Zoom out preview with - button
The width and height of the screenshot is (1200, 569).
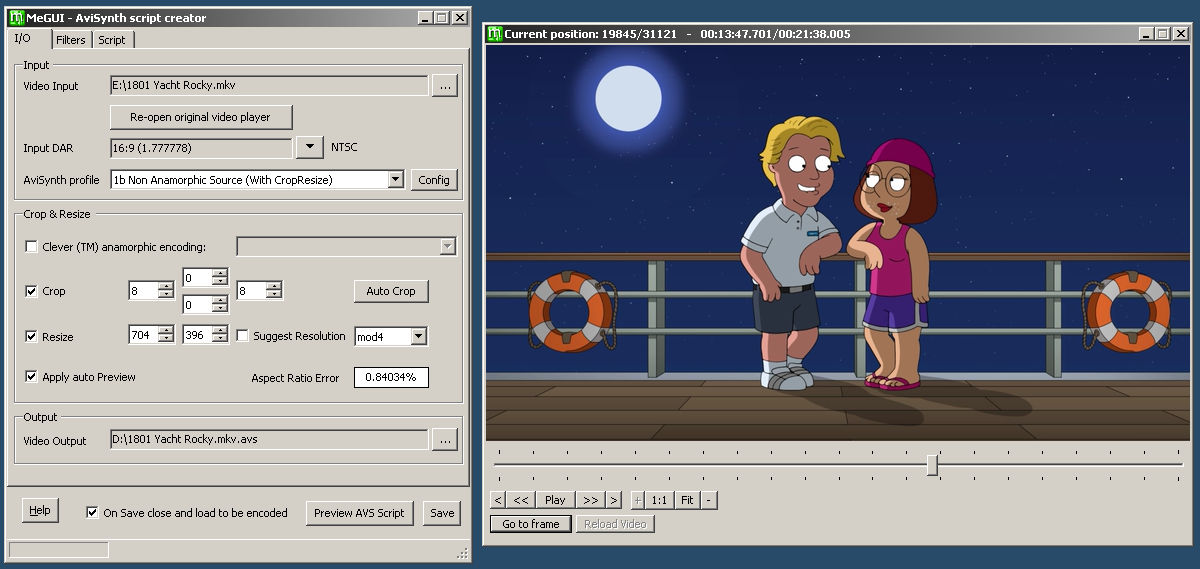[709, 500]
